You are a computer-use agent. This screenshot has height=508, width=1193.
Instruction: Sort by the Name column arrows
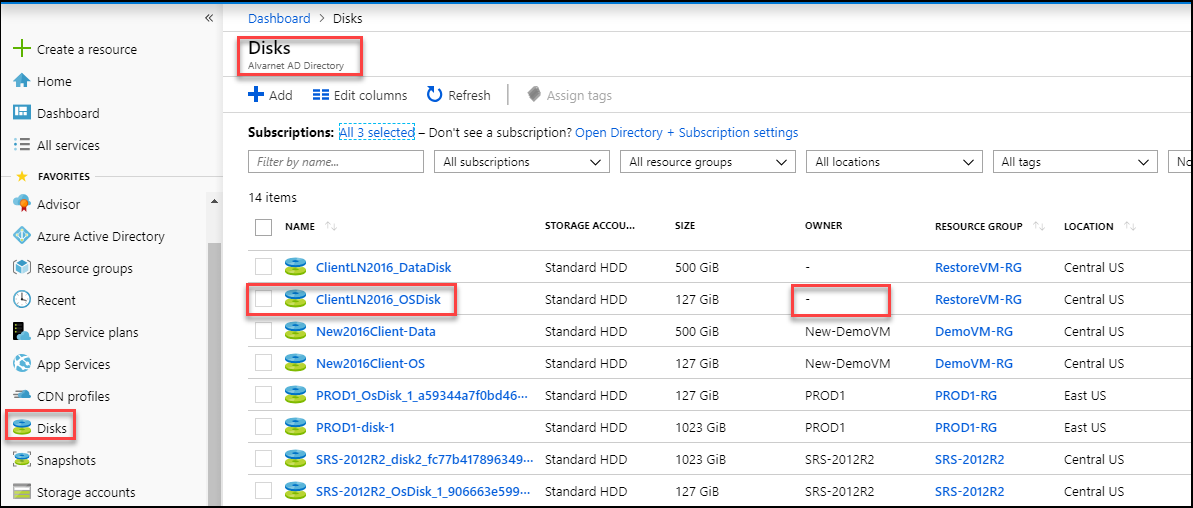tap(330, 227)
